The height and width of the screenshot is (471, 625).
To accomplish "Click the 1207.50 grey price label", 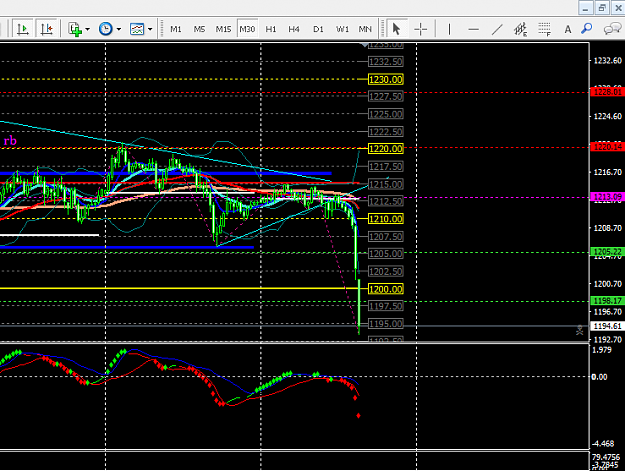I will [385, 237].
